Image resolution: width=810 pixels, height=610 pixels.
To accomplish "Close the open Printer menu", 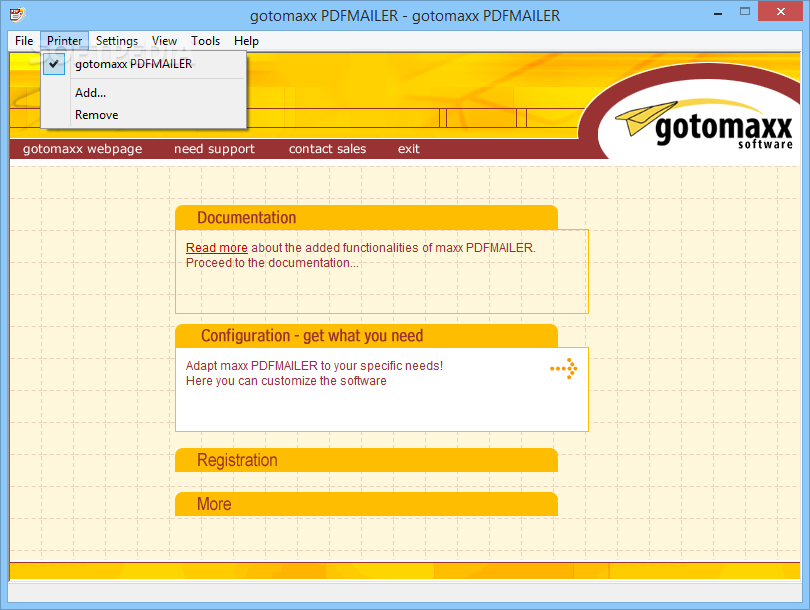I will pyautogui.click(x=65, y=41).
